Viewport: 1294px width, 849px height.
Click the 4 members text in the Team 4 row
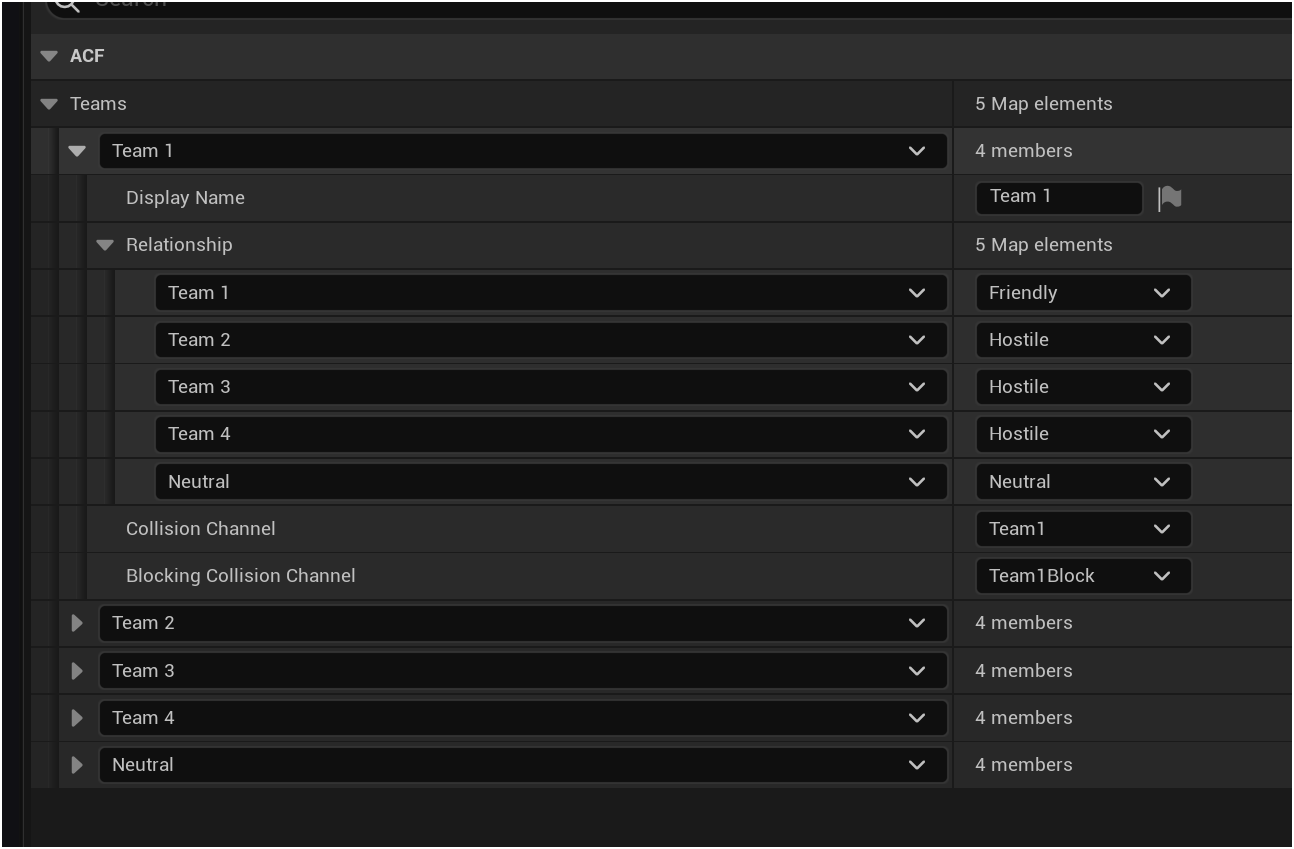tap(1024, 718)
